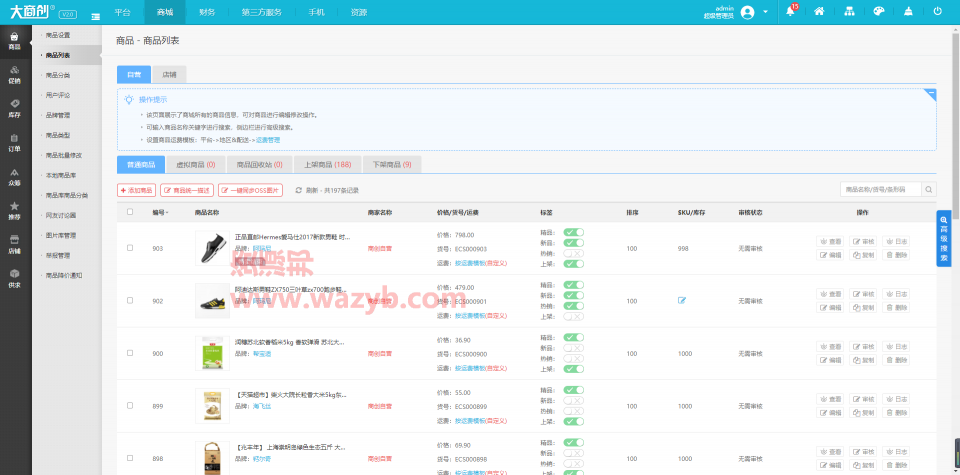Toggle 热销 switch for product 903

tap(574, 253)
